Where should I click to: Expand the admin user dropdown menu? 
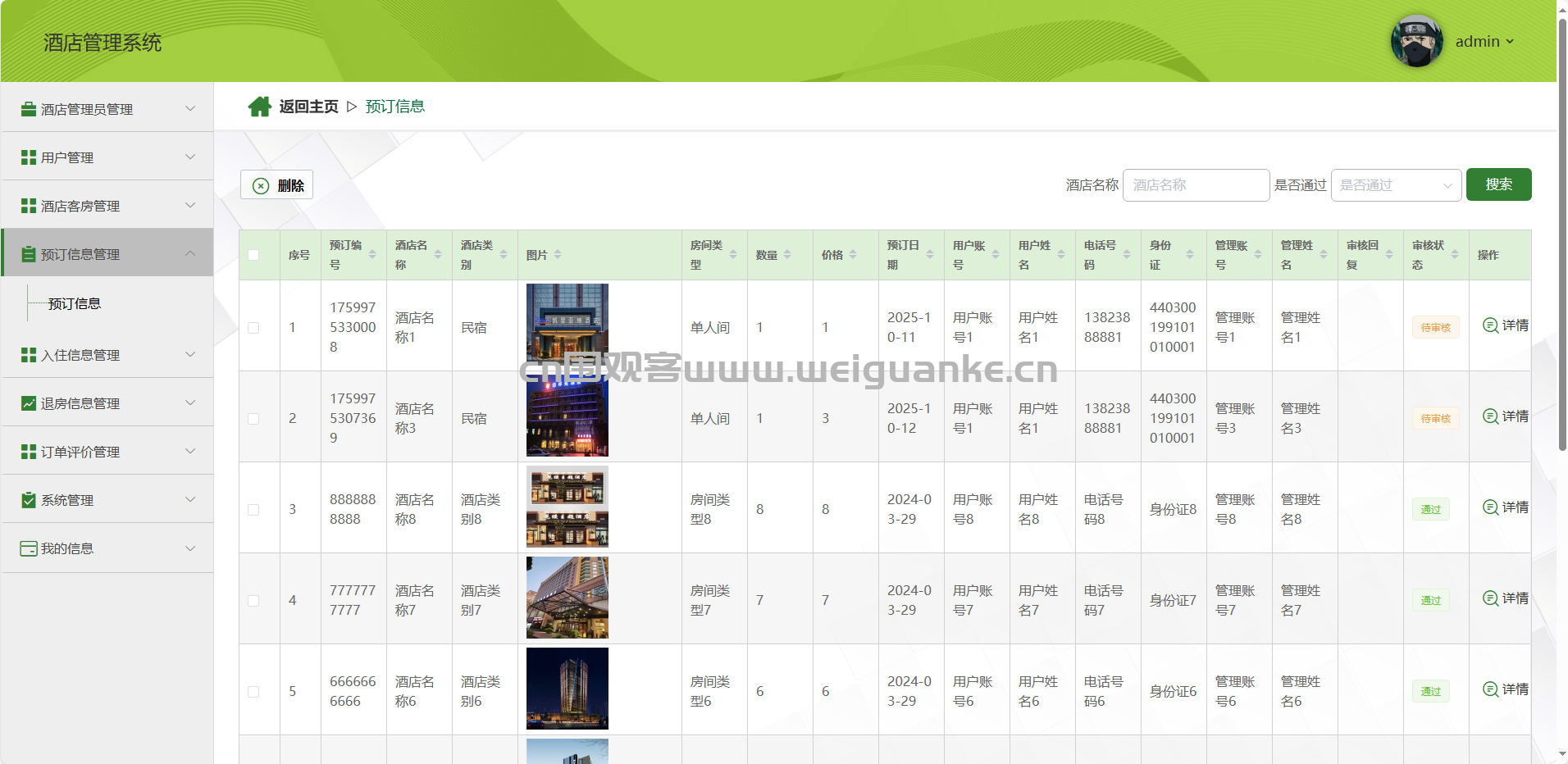click(1485, 42)
